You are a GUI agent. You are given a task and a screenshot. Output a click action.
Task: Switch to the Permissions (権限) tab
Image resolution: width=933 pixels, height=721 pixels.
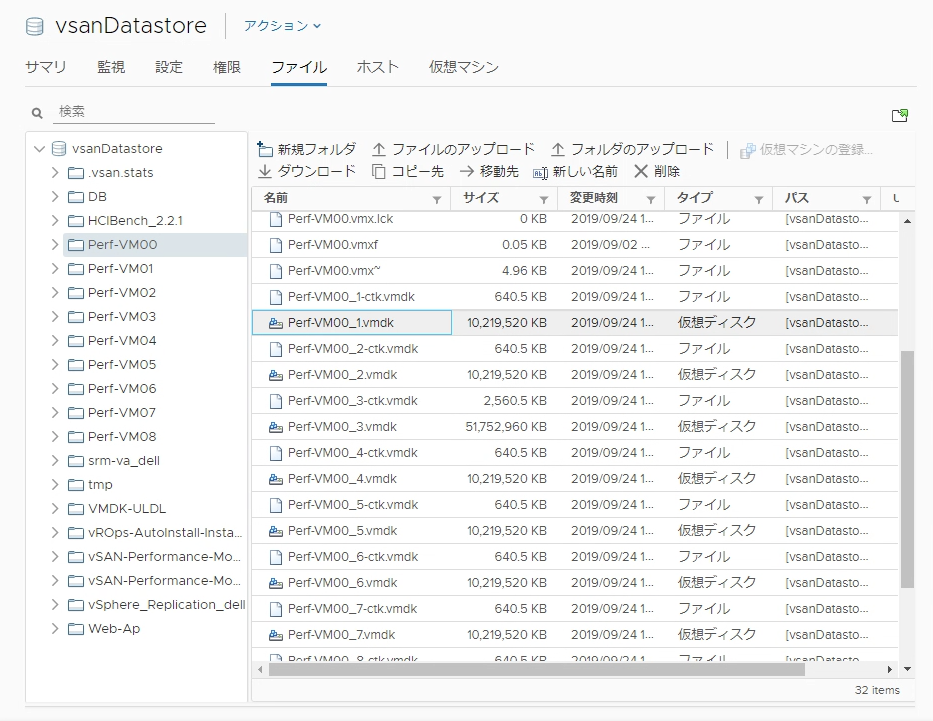[x=227, y=67]
